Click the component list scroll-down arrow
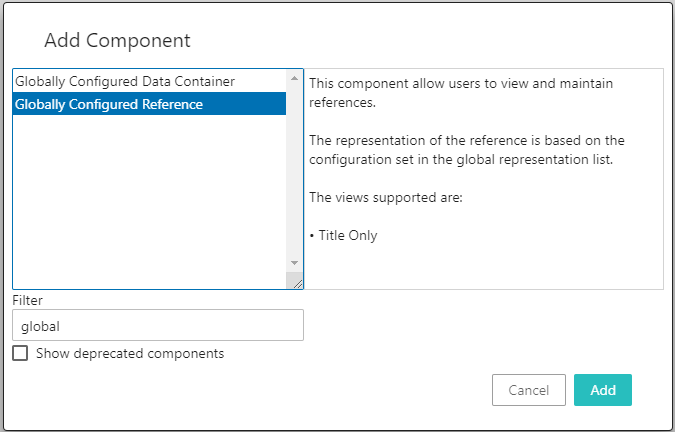 pyautogui.click(x=294, y=263)
